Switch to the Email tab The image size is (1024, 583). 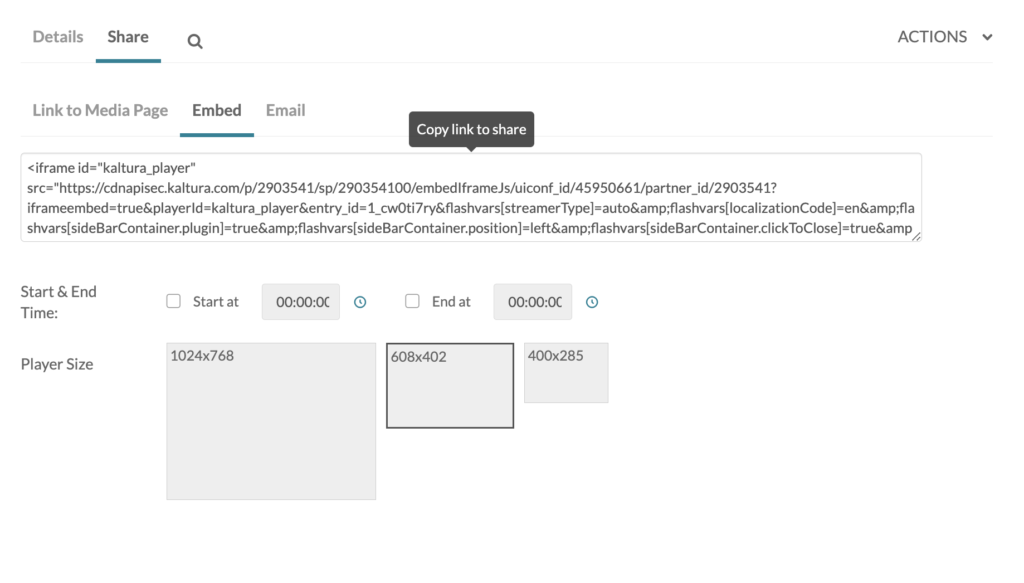tap(285, 110)
